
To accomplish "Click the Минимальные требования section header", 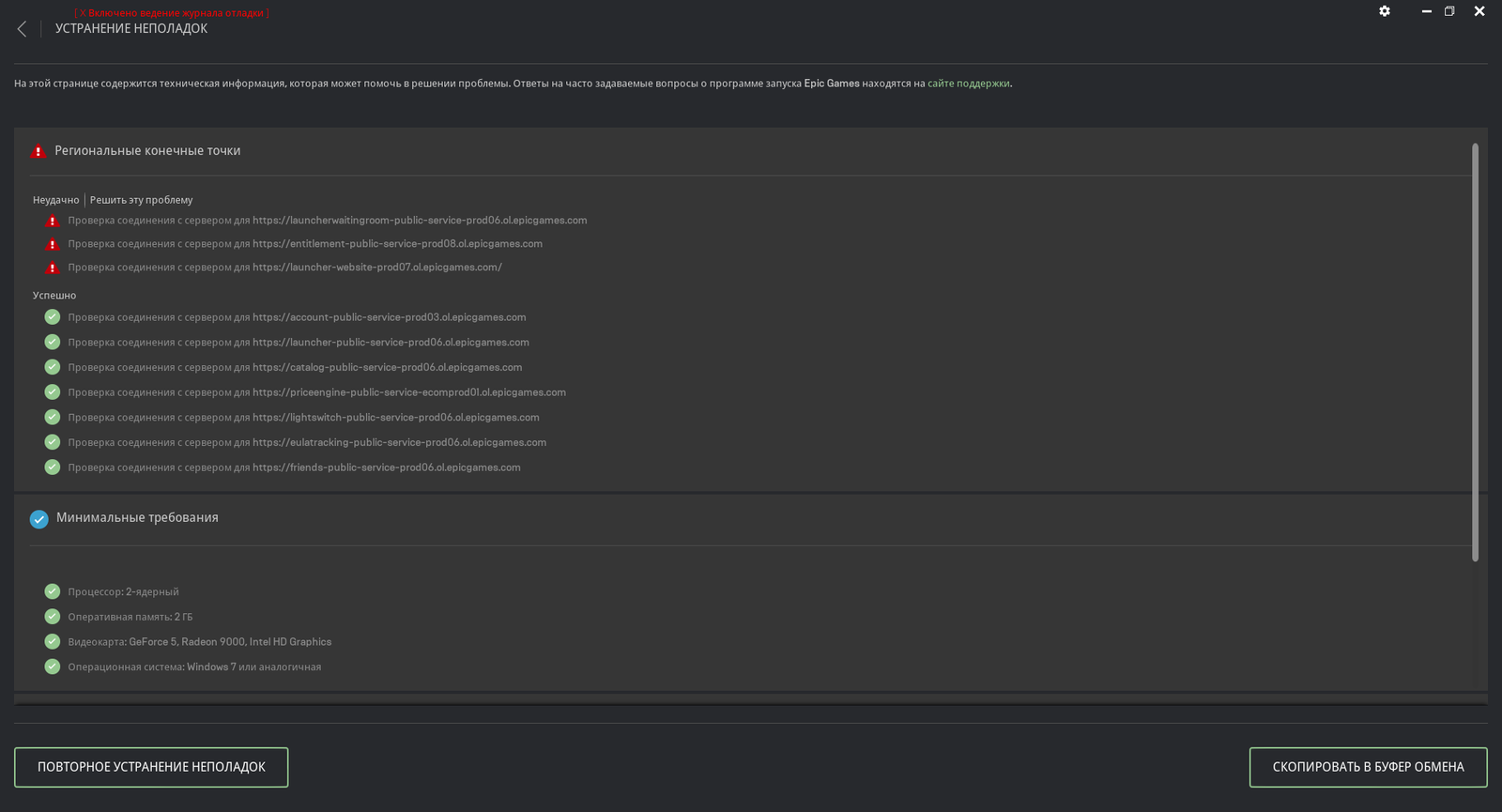I will [137, 517].
